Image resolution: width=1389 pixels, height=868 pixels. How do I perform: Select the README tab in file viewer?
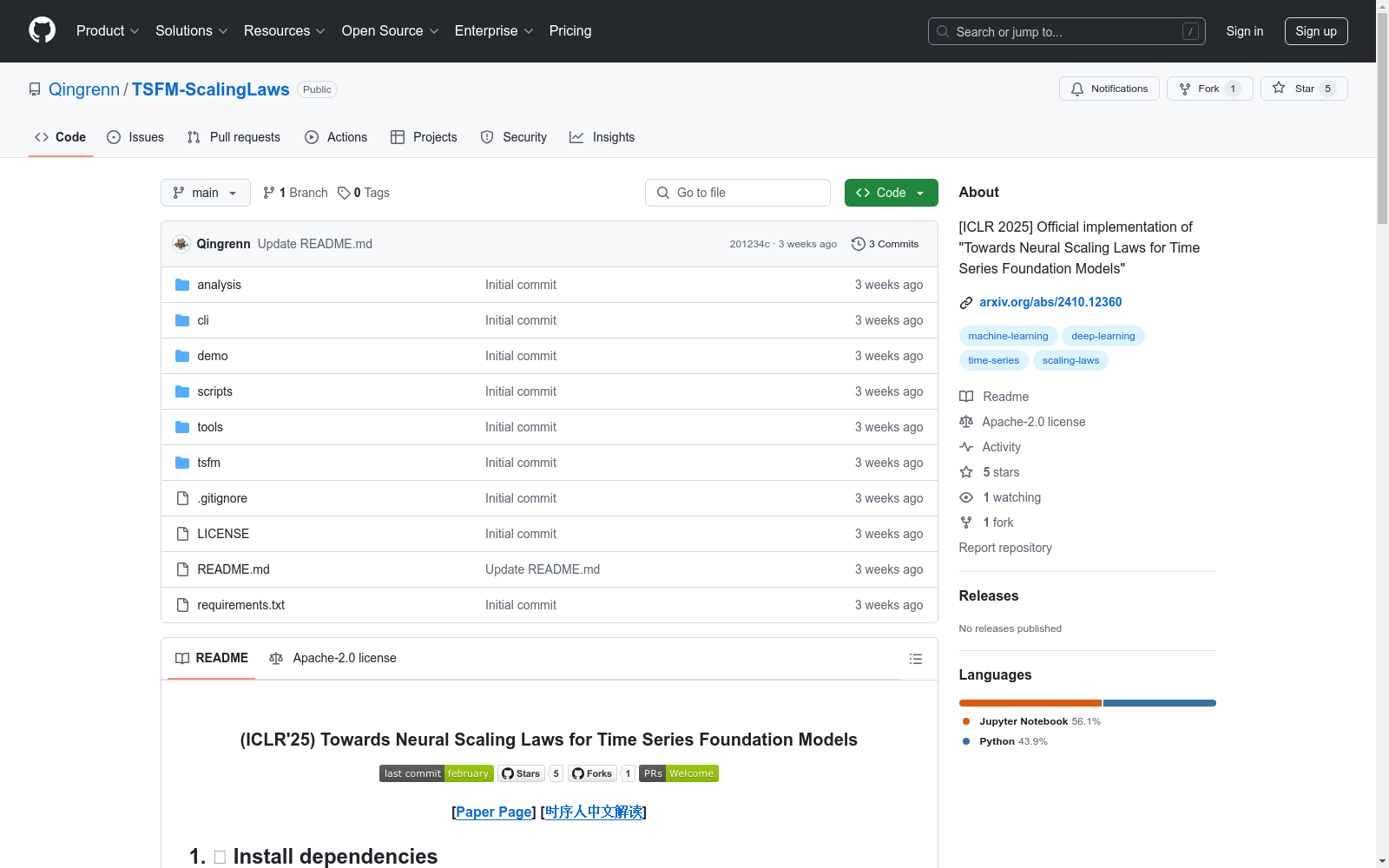212,658
